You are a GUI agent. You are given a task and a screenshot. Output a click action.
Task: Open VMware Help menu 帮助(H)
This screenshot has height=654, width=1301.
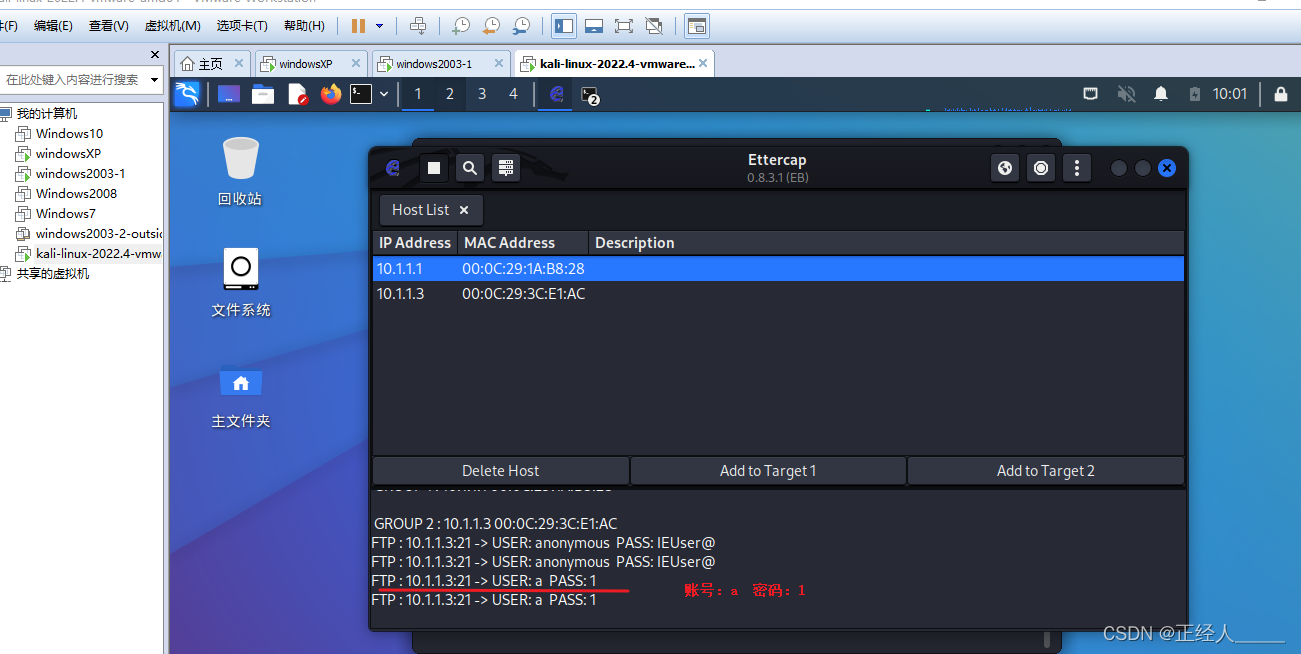[x=304, y=26]
